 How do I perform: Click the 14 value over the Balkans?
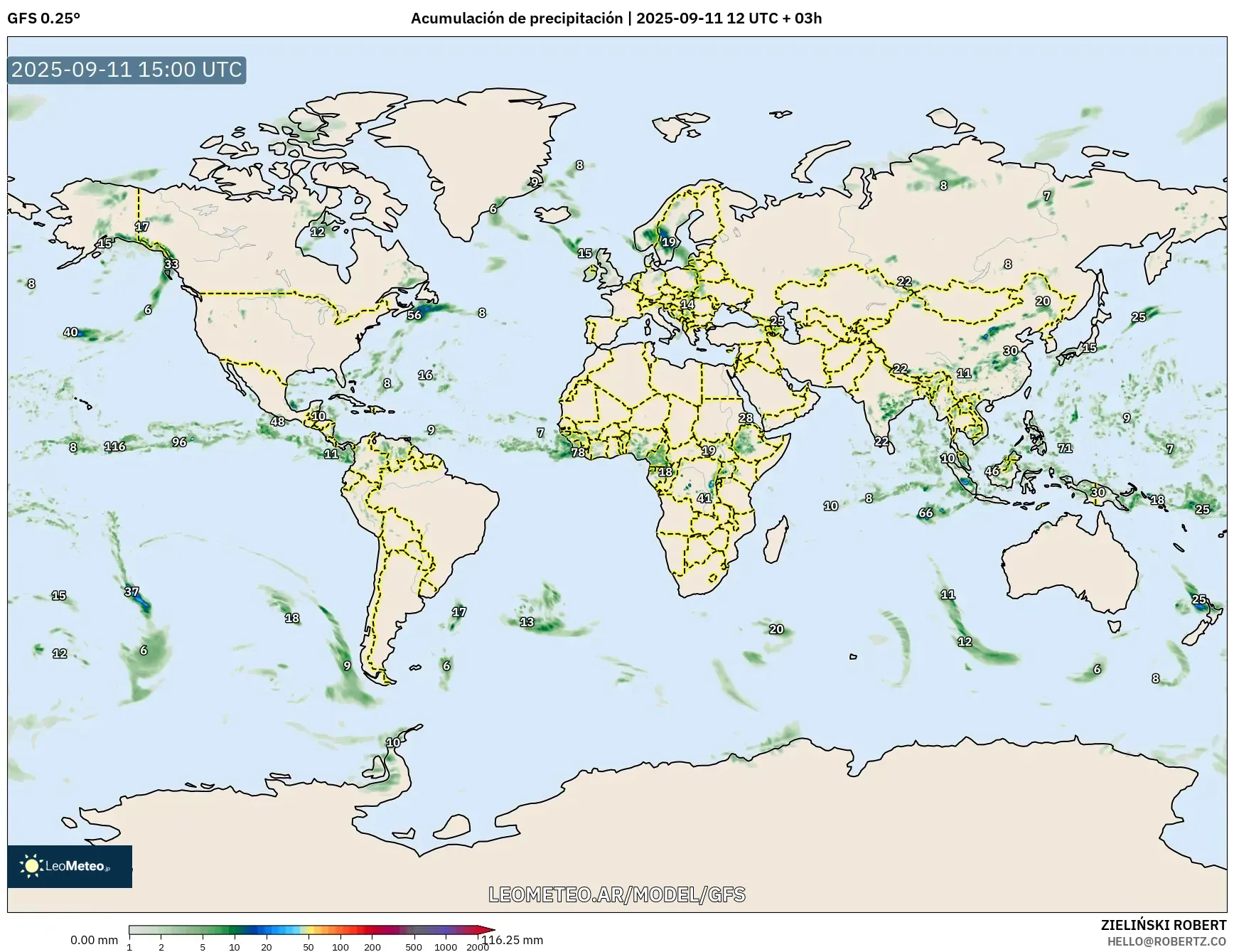pos(687,304)
